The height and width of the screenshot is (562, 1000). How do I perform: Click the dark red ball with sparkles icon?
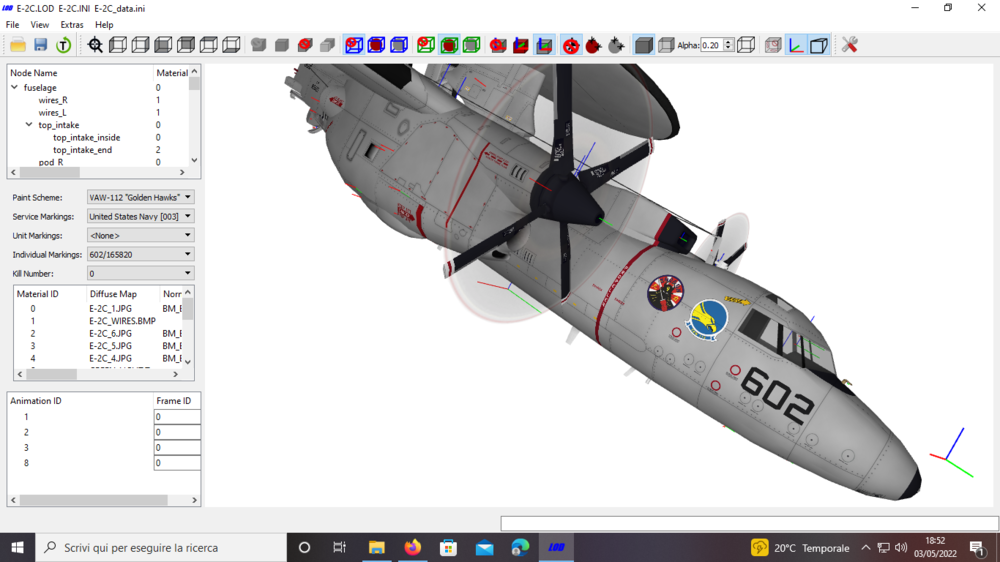(x=593, y=45)
